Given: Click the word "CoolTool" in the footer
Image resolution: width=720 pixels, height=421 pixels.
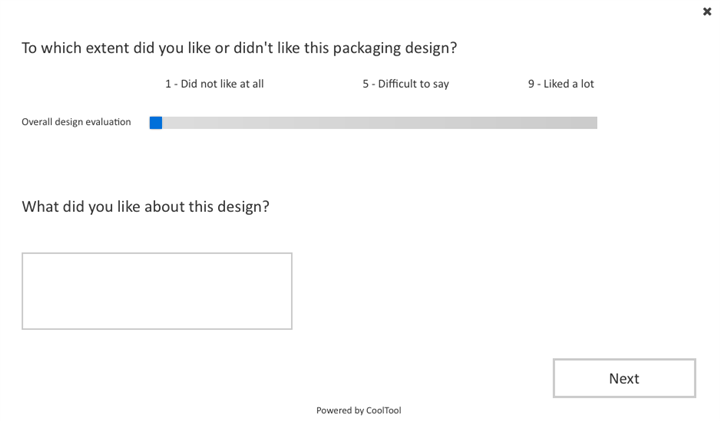Looking at the screenshot, I should [x=383, y=410].
